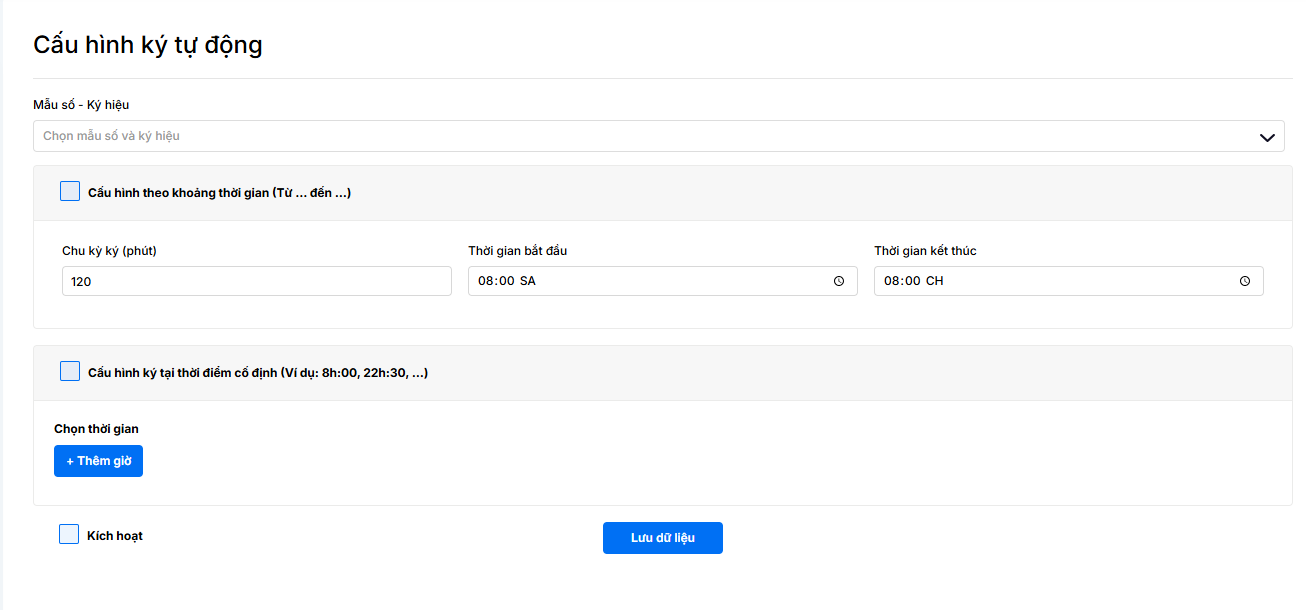Select the hour value in 'Thời gian kết thúc'

click(x=892, y=281)
